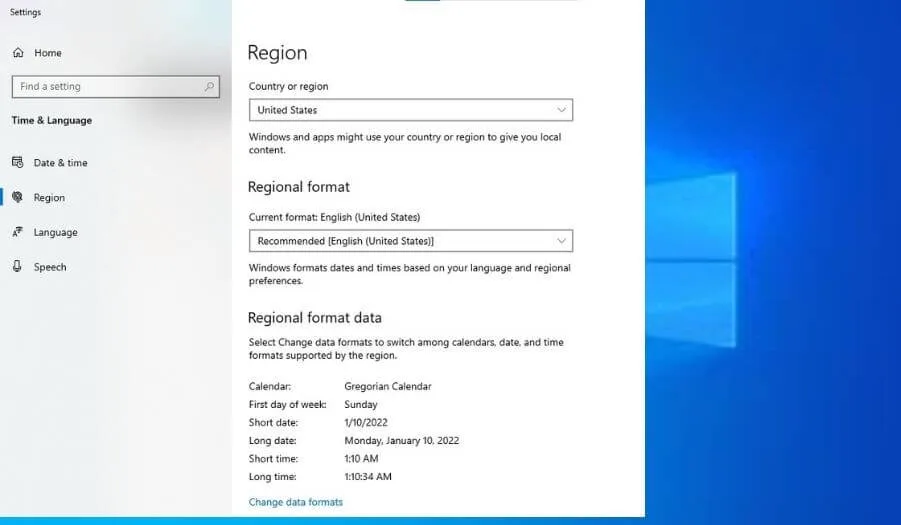Click the First day of week: label
Viewport: 901px width, 525px height.
click(287, 404)
